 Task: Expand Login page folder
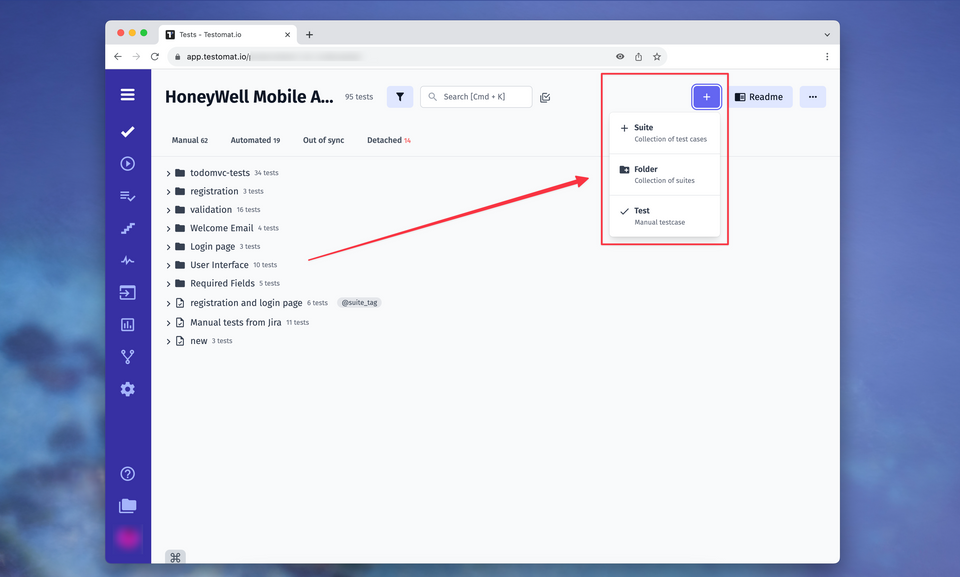point(168,247)
